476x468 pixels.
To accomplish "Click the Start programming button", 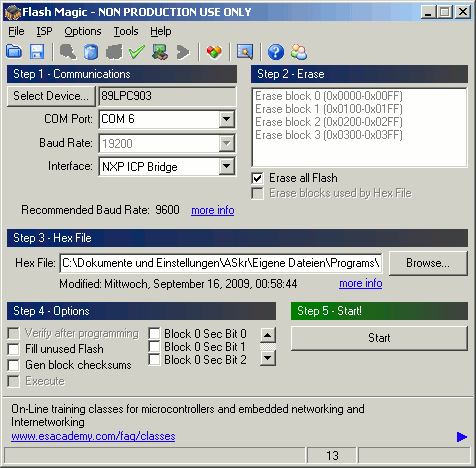I will point(379,338).
